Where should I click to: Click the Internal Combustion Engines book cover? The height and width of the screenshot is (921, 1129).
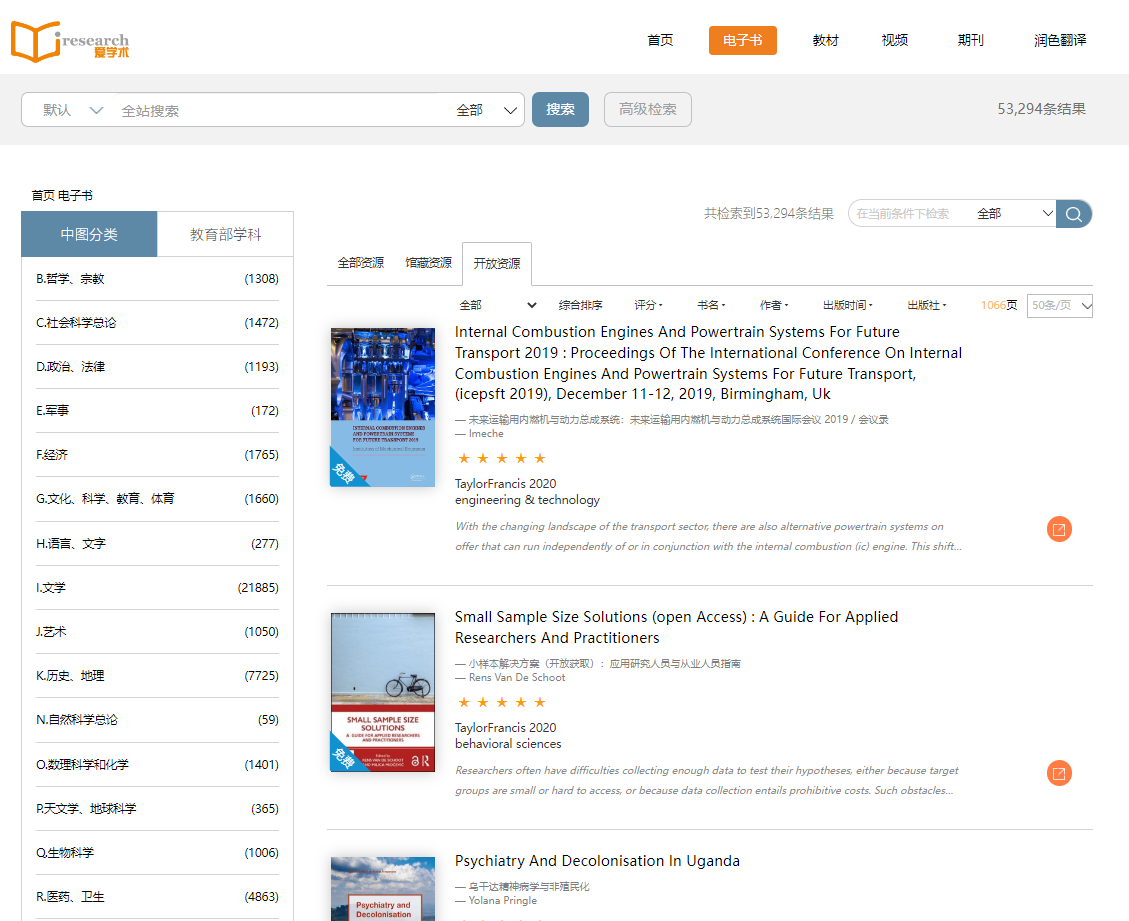pos(383,408)
